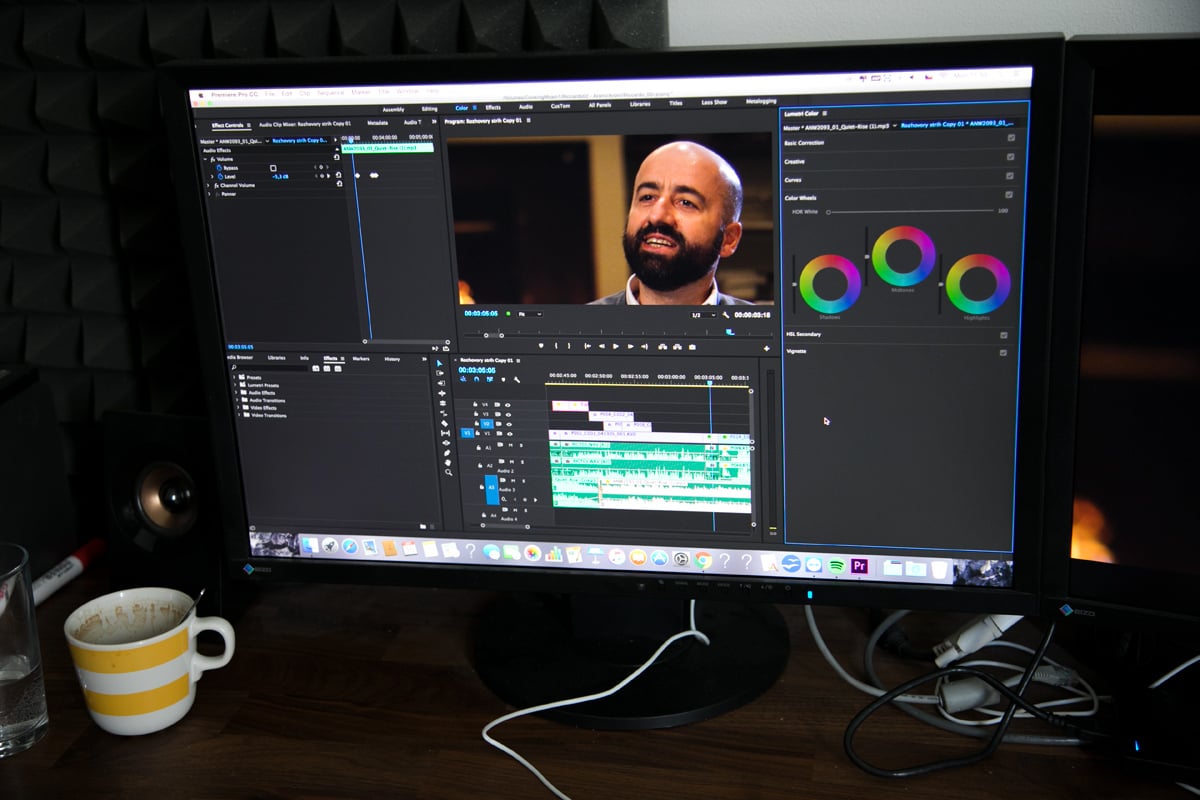Toggle HSL Secondary checkbox
Image resolution: width=1200 pixels, height=800 pixels.
coord(1004,335)
